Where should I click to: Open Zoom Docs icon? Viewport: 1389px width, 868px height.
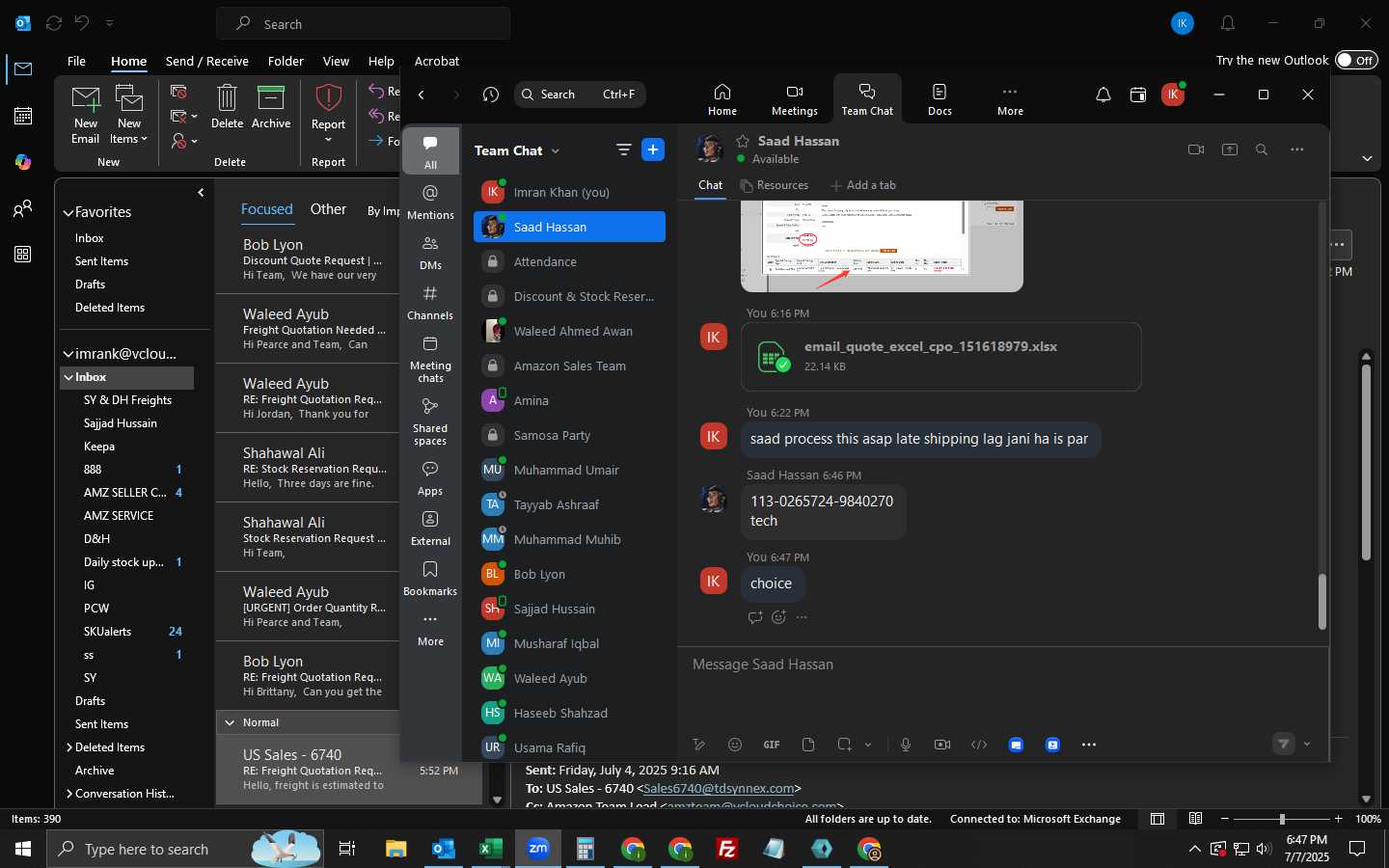[940, 99]
